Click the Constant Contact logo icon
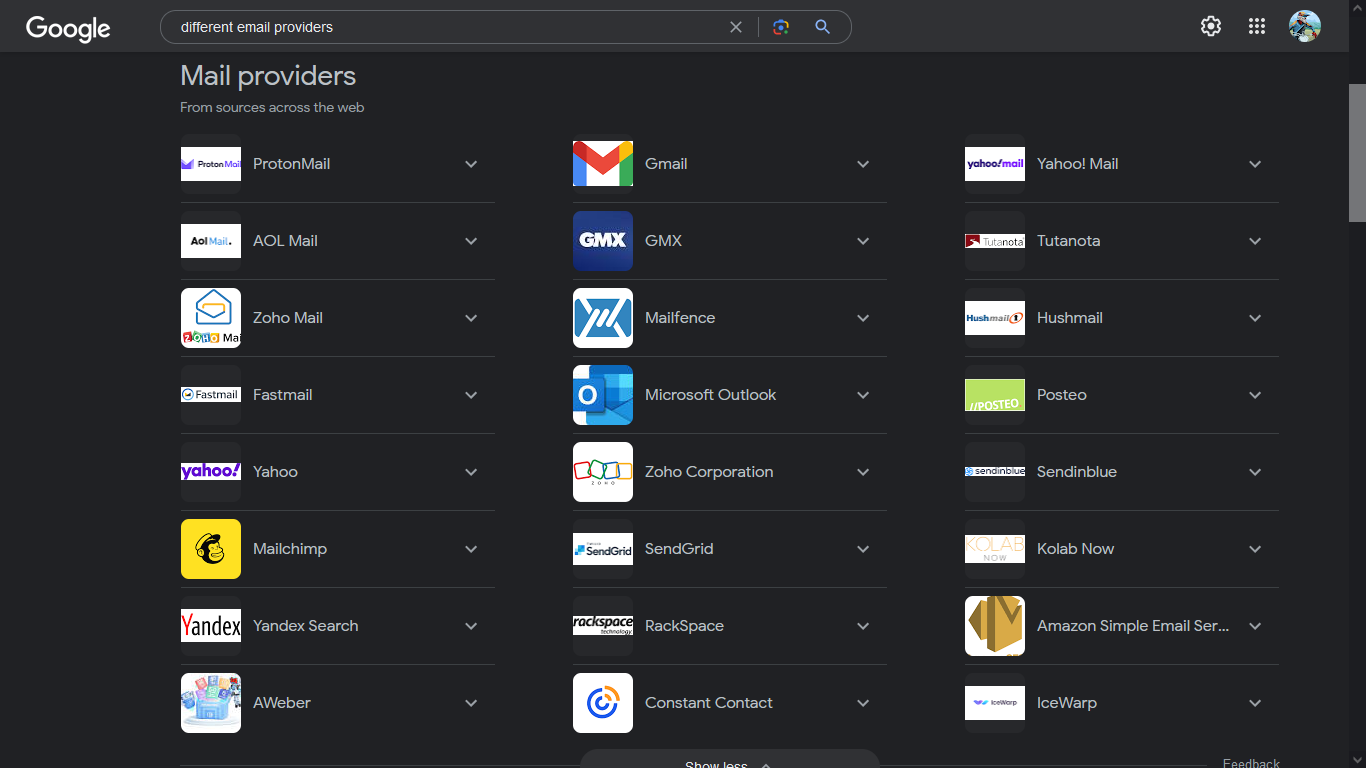This screenshot has width=1366, height=768. coord(603,703)
